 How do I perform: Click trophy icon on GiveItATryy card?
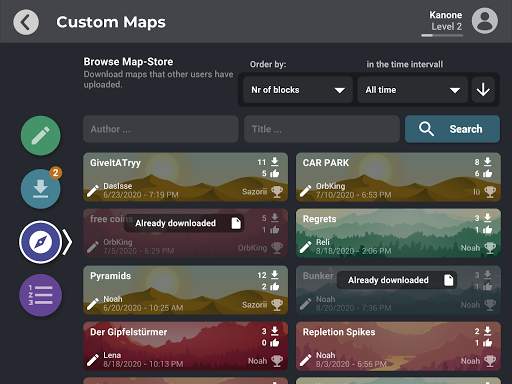pyautogui.click(x=277, y=192)
